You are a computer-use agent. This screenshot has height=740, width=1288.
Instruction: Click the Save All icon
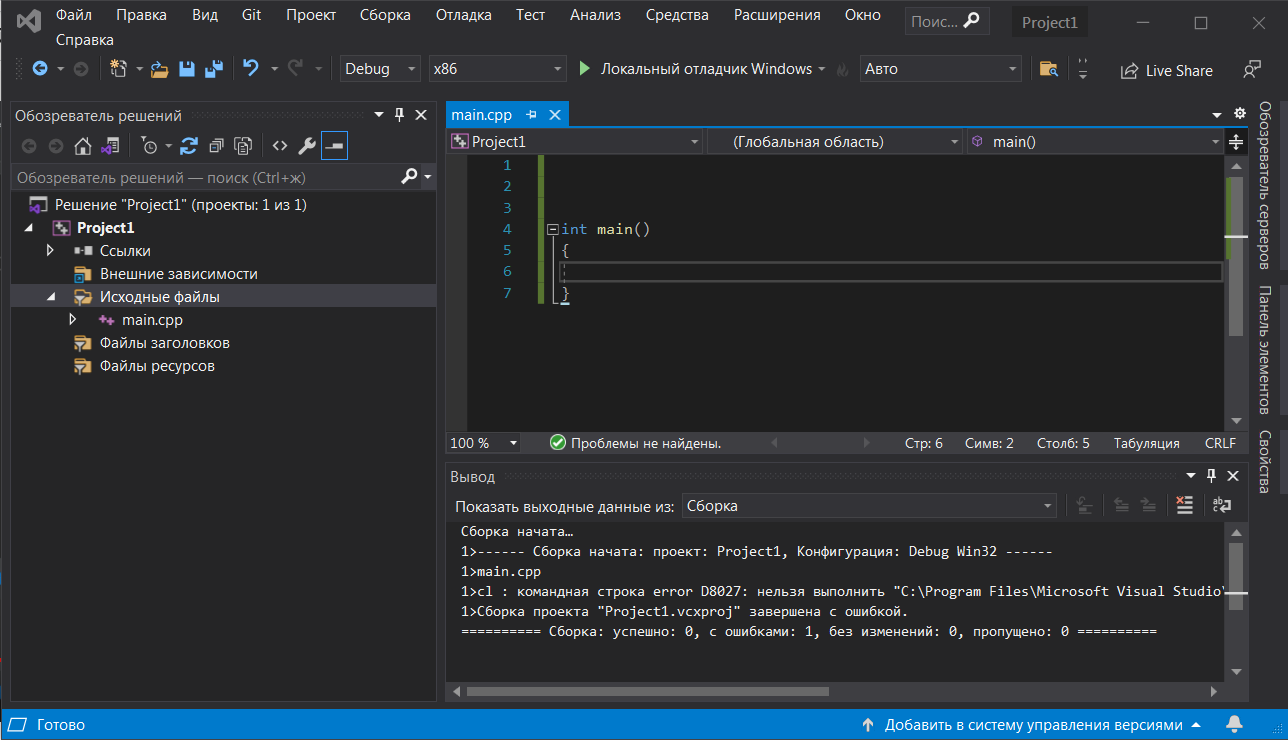[x=213, y=69]
